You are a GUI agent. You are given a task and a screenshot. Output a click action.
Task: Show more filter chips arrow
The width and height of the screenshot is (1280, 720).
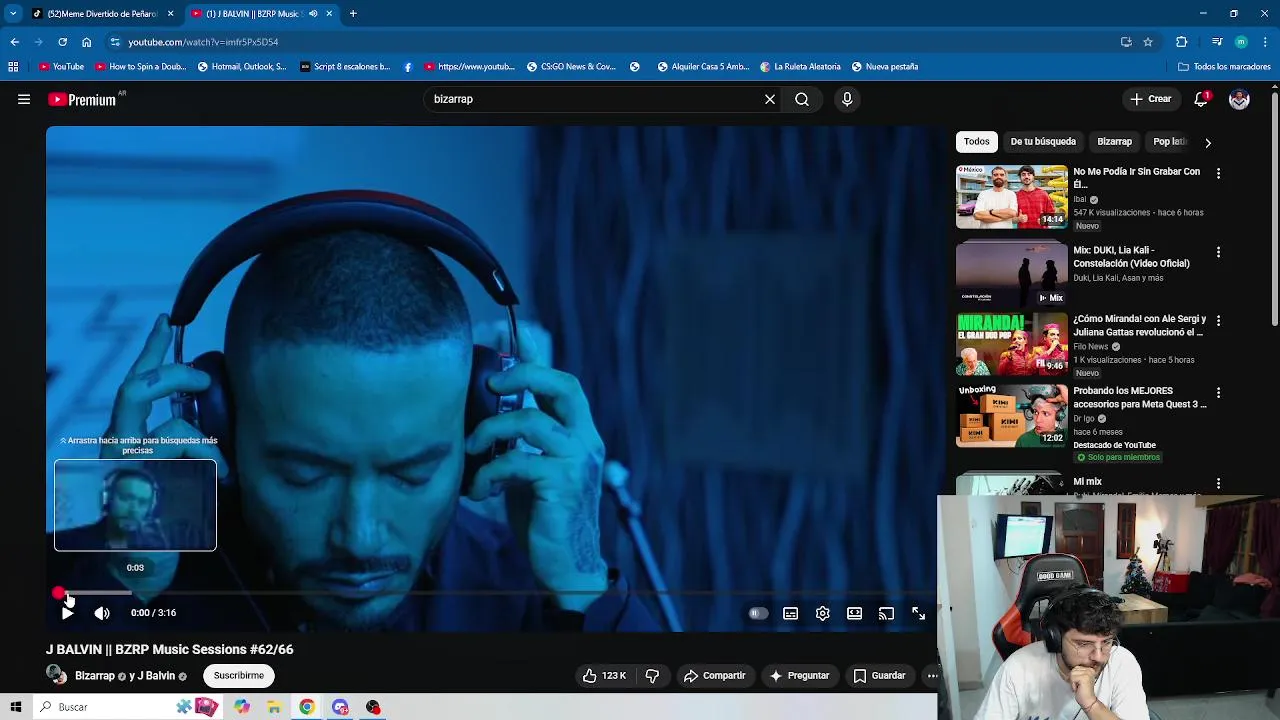(x=1207, y=143)
